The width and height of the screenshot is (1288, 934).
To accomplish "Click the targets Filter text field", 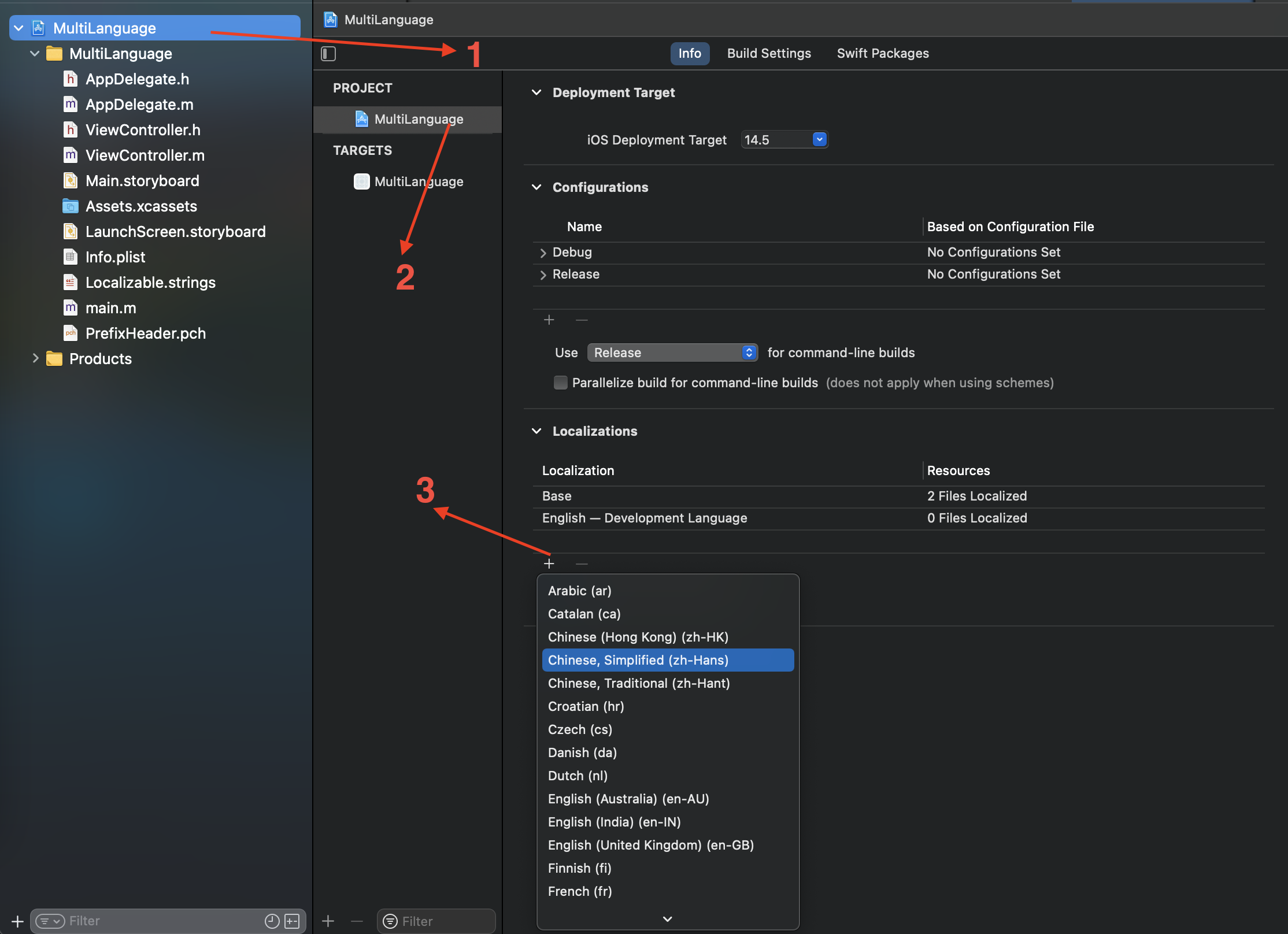I will [x=436, y=921].
